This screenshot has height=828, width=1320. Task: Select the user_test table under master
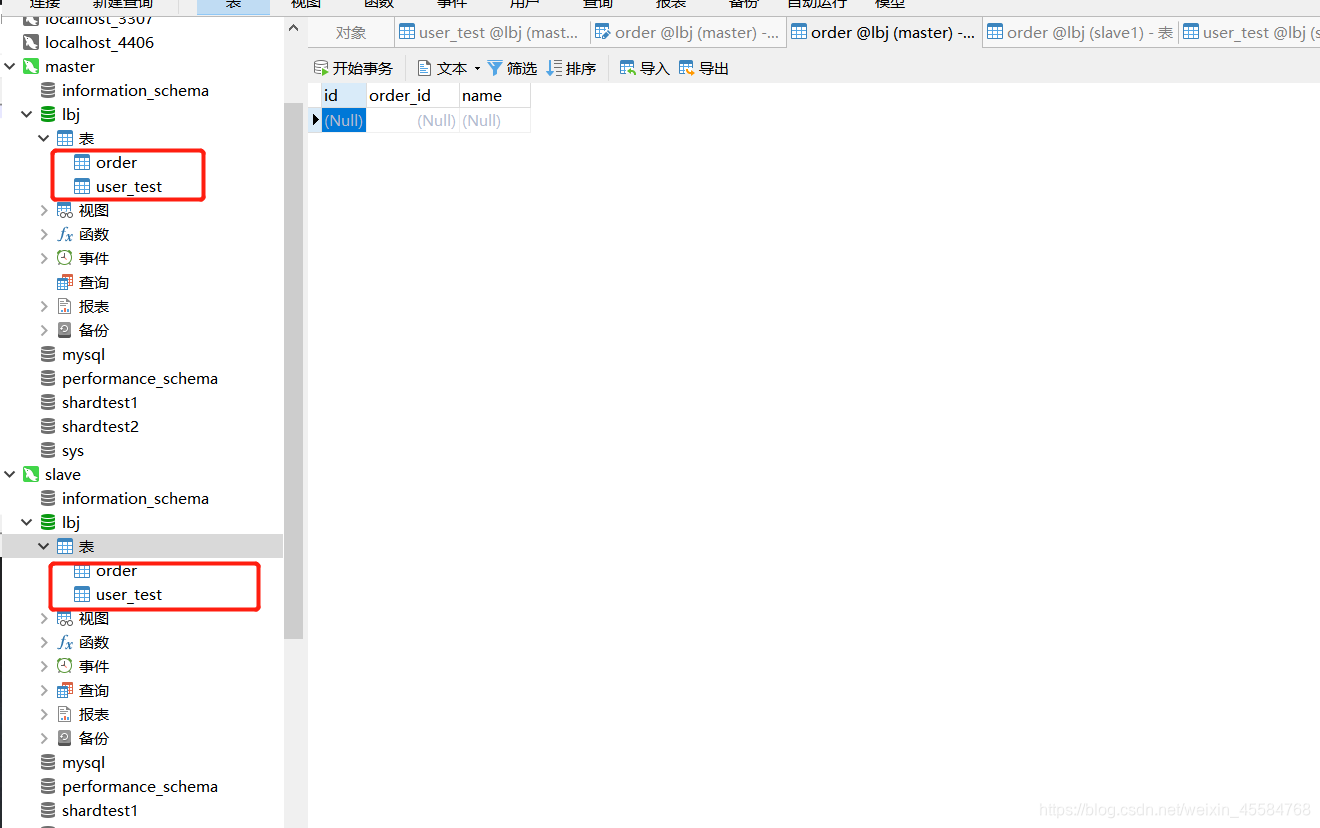tap(128, 186)
